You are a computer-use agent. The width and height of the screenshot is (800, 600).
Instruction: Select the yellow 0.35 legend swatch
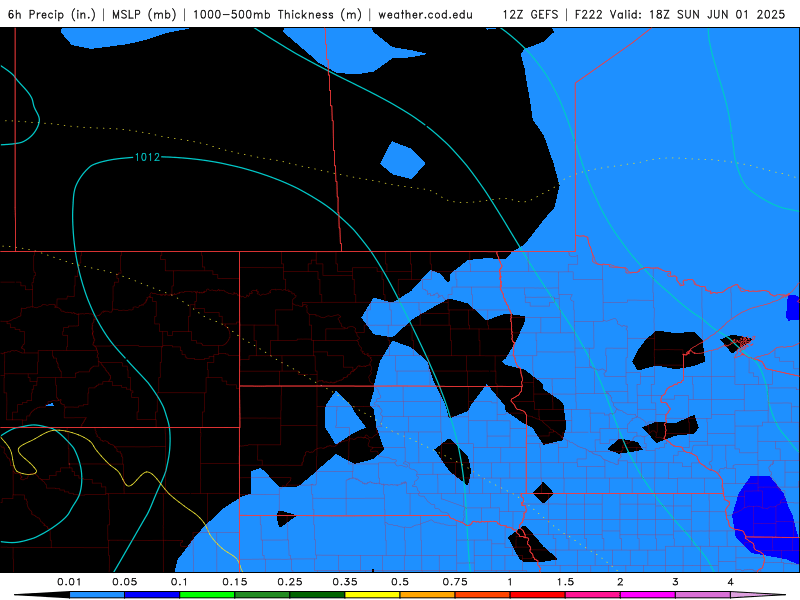[x=372, y=595]
